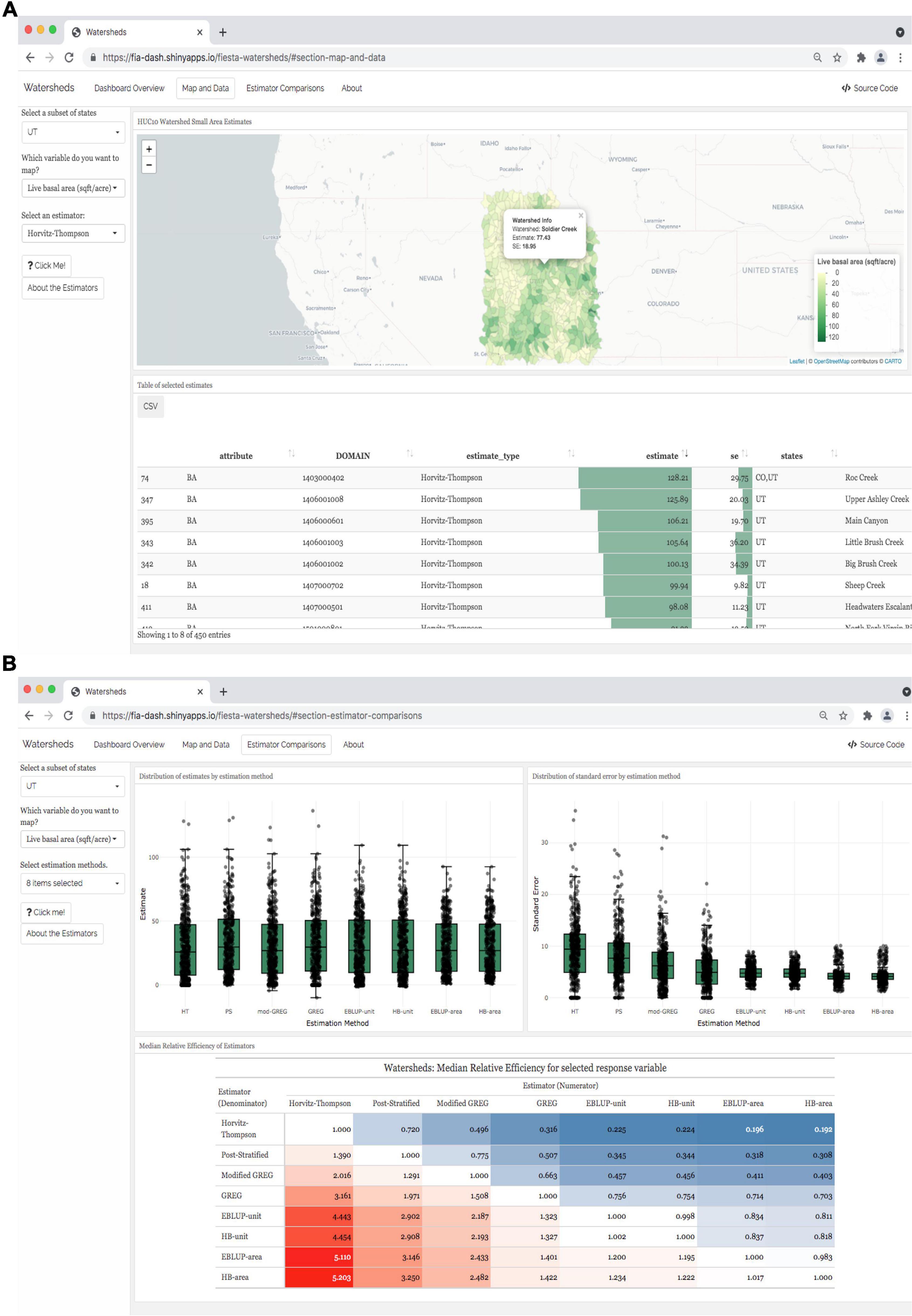Screen dimensions: 912x1316
Task: Sort the table by the DOMAIN column
Action: point(410,453)
